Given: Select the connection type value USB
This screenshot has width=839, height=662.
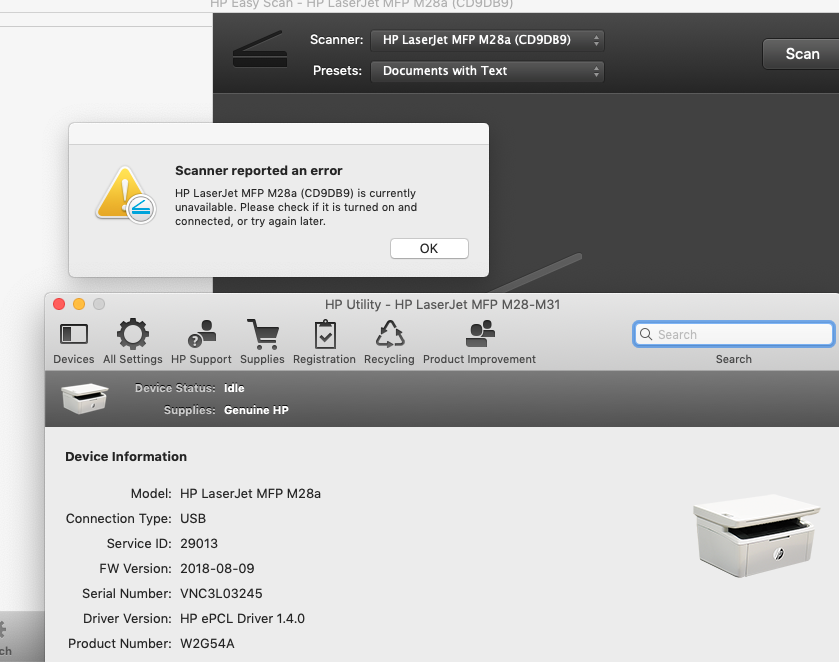Looking at the screenshot, I should coord(193,519).
